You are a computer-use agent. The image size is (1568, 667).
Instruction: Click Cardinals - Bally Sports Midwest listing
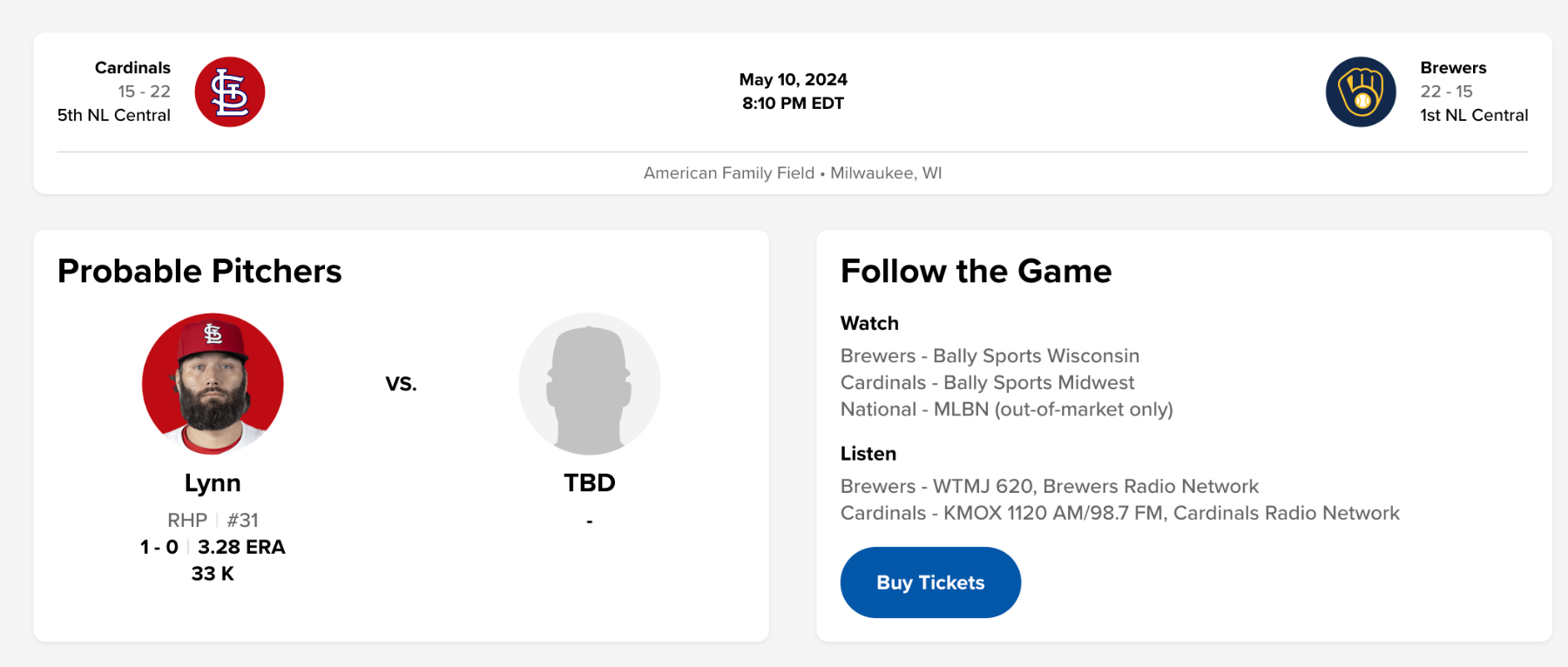(x=987, y=383)
